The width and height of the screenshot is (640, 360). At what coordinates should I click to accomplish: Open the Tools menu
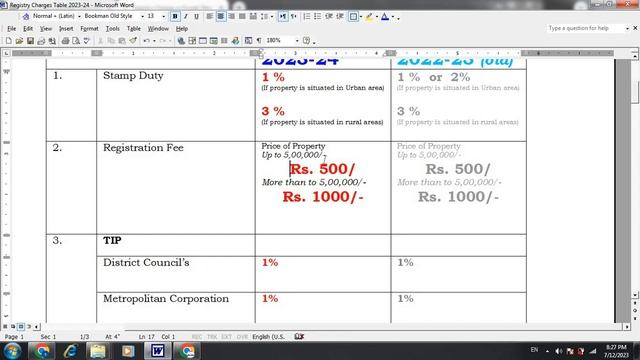(112, 29)
